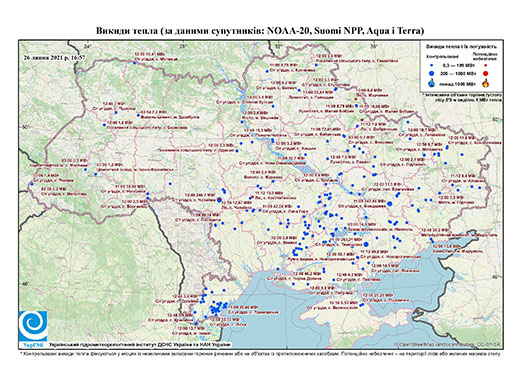Click the map title about heat emissions

[x=260, y=31]
